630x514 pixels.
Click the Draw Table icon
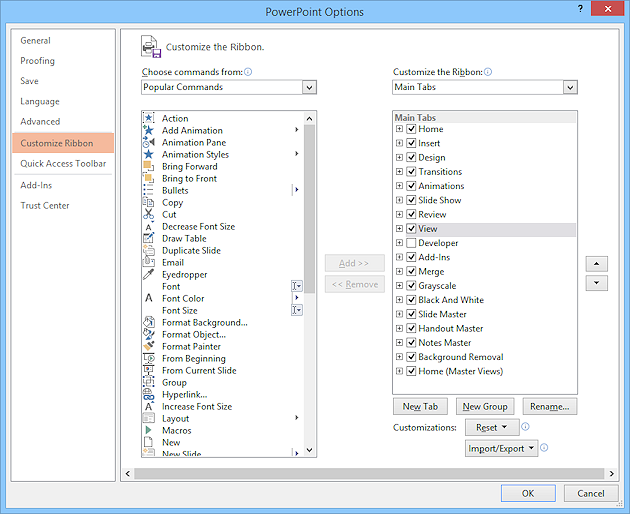tap(149, 238)
